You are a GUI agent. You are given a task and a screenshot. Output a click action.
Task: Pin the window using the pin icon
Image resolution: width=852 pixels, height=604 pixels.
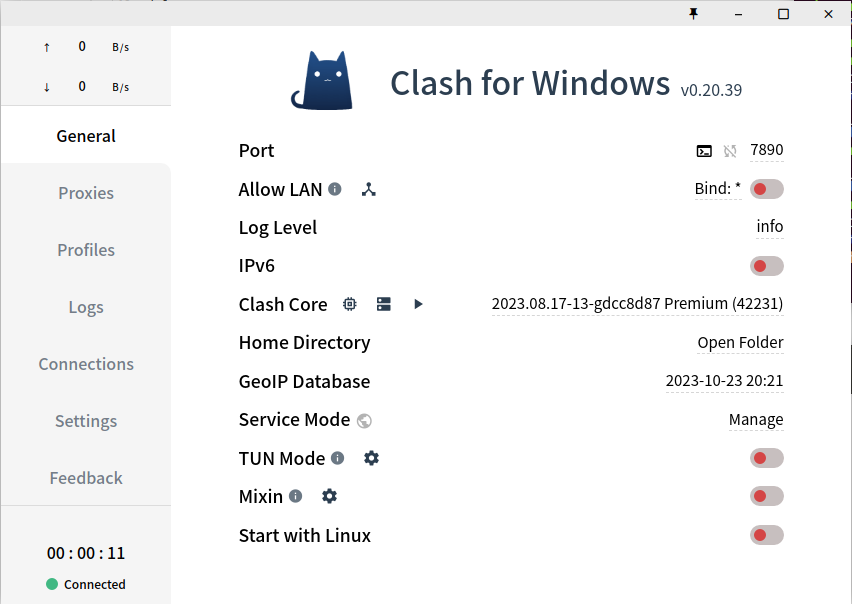[x=693, y=14]
